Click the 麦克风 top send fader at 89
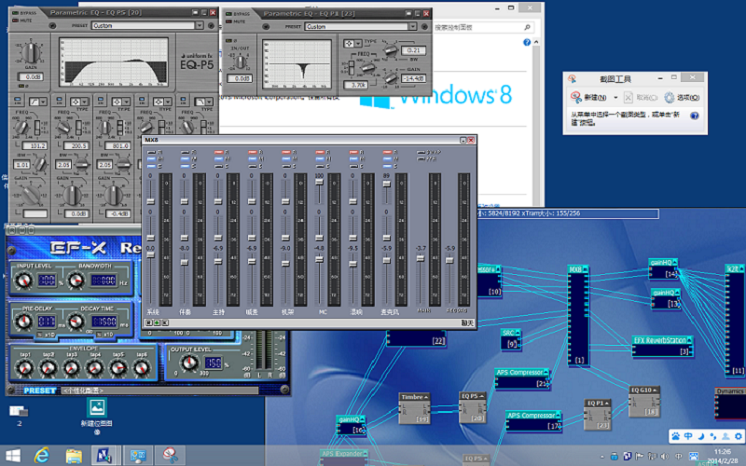 [x=387, y=184]
